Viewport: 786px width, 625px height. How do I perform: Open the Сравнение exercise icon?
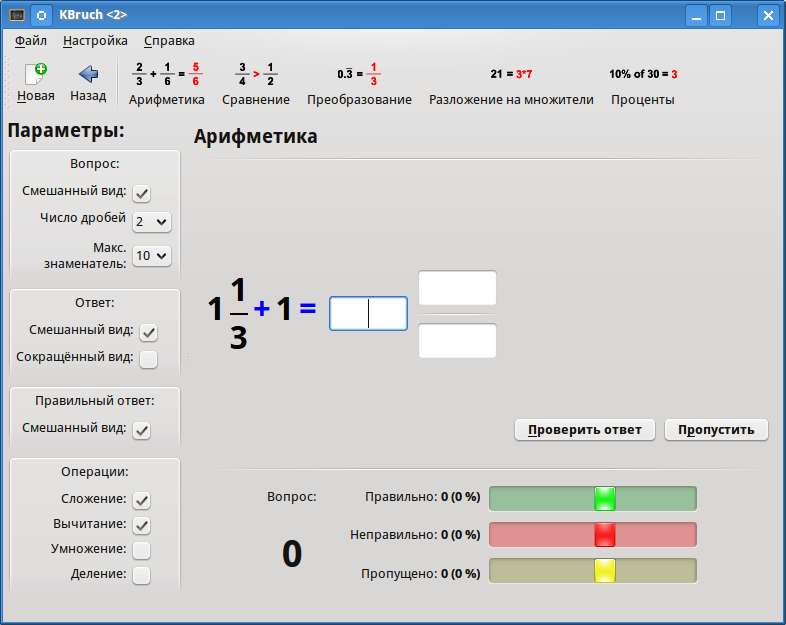[x=256, y=74]
